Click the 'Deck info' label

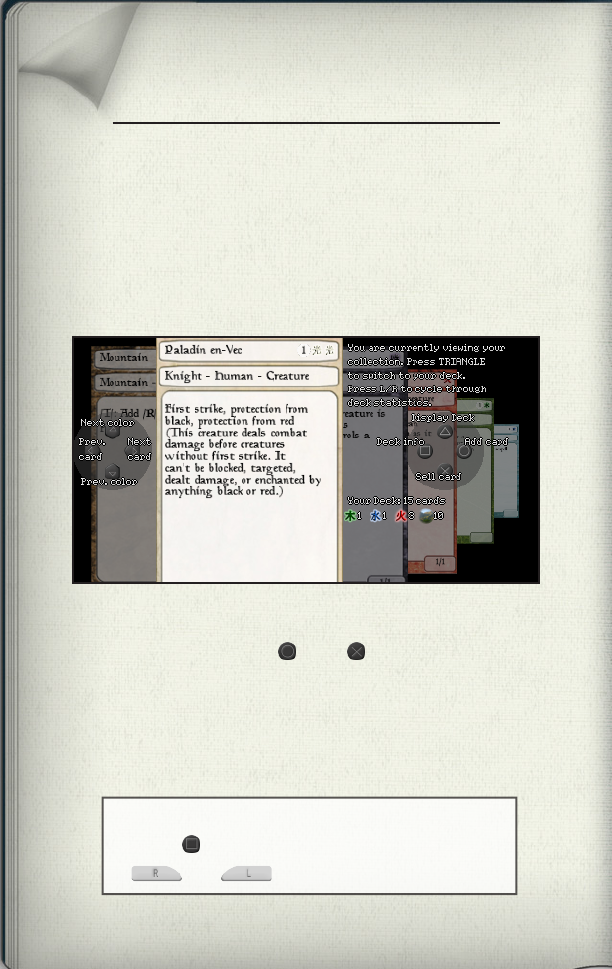coord(400,442)
